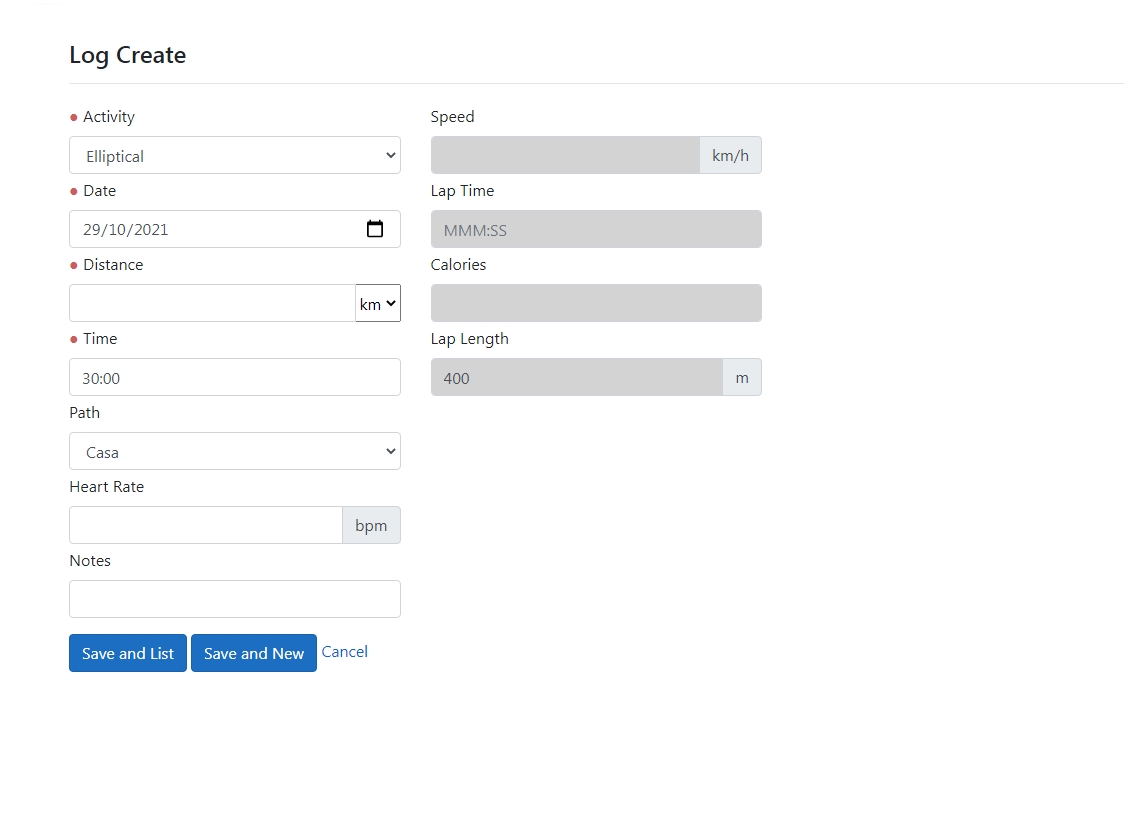Select the Speed input field
This screenshot has height=830, width=1140.
tap(565, 156)
